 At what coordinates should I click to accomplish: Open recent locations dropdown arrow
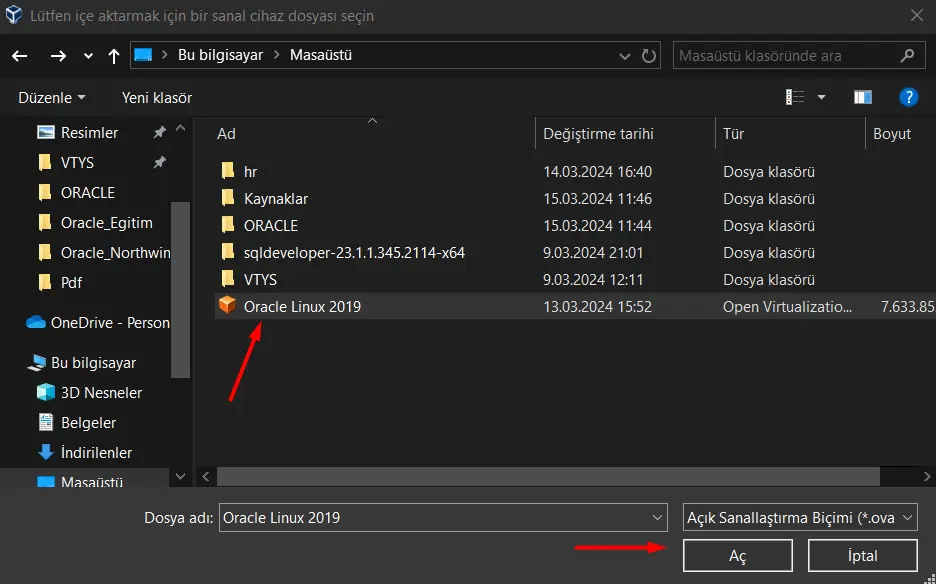coord(88,56)
